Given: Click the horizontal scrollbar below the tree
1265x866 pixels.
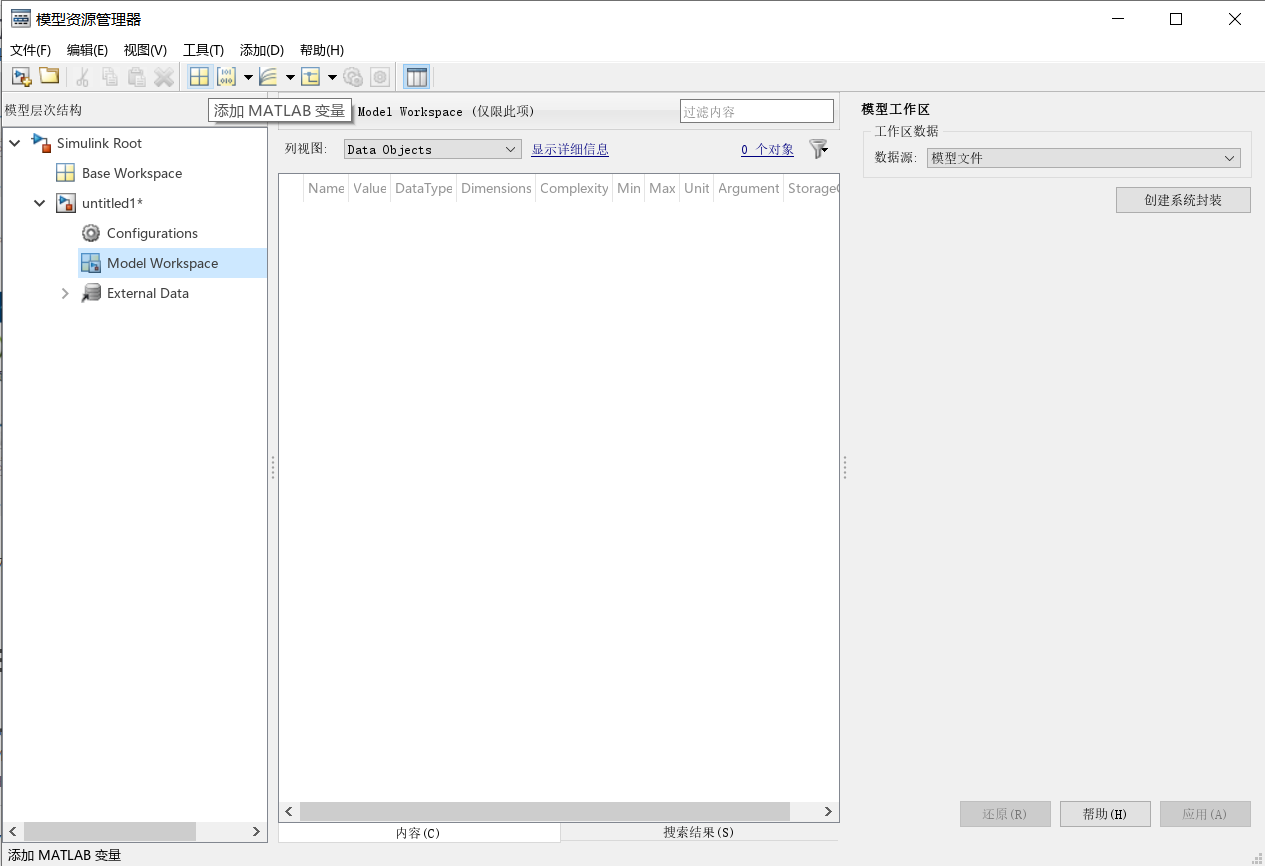Looking at the screenshot, I should coord(110,831).
